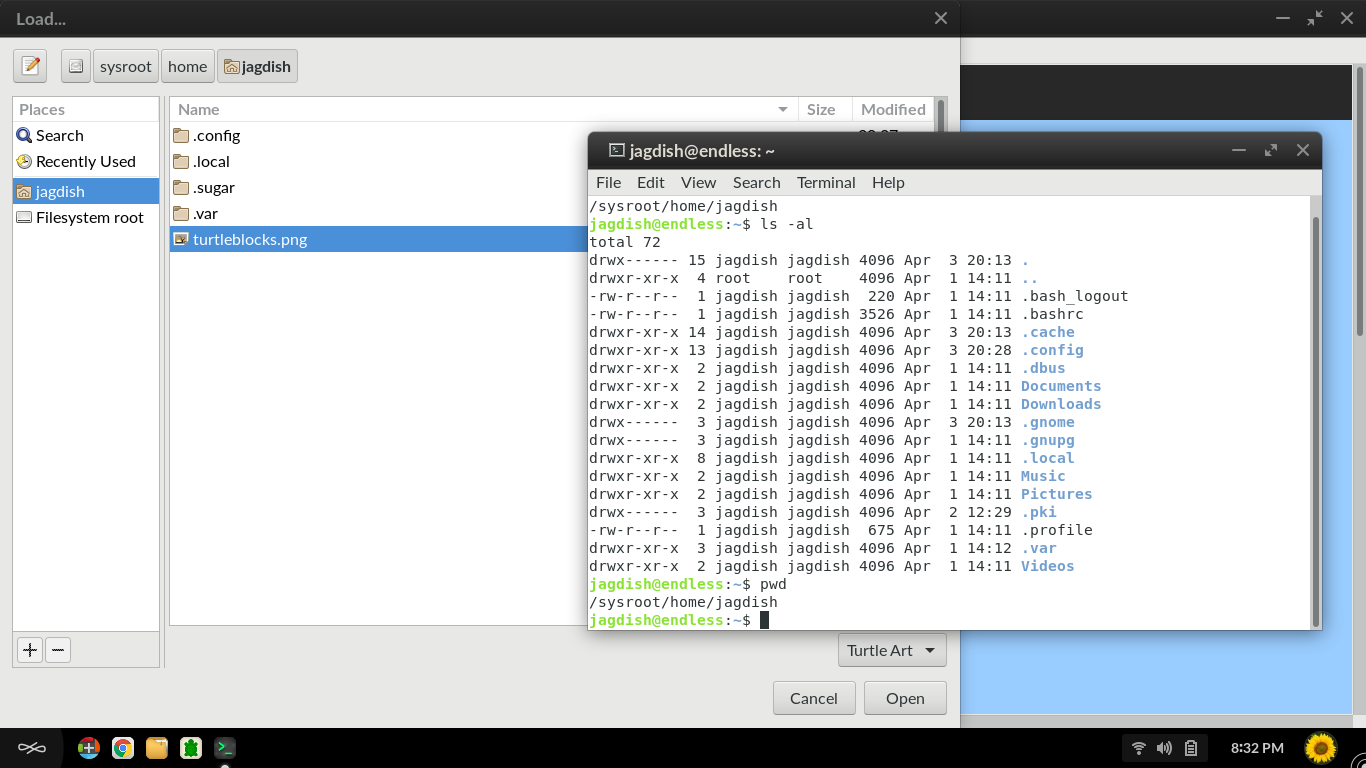Viewport: 1366px width, 768px height.
Task: Click the Wi-Fi network status icon
Action: 1138,748
